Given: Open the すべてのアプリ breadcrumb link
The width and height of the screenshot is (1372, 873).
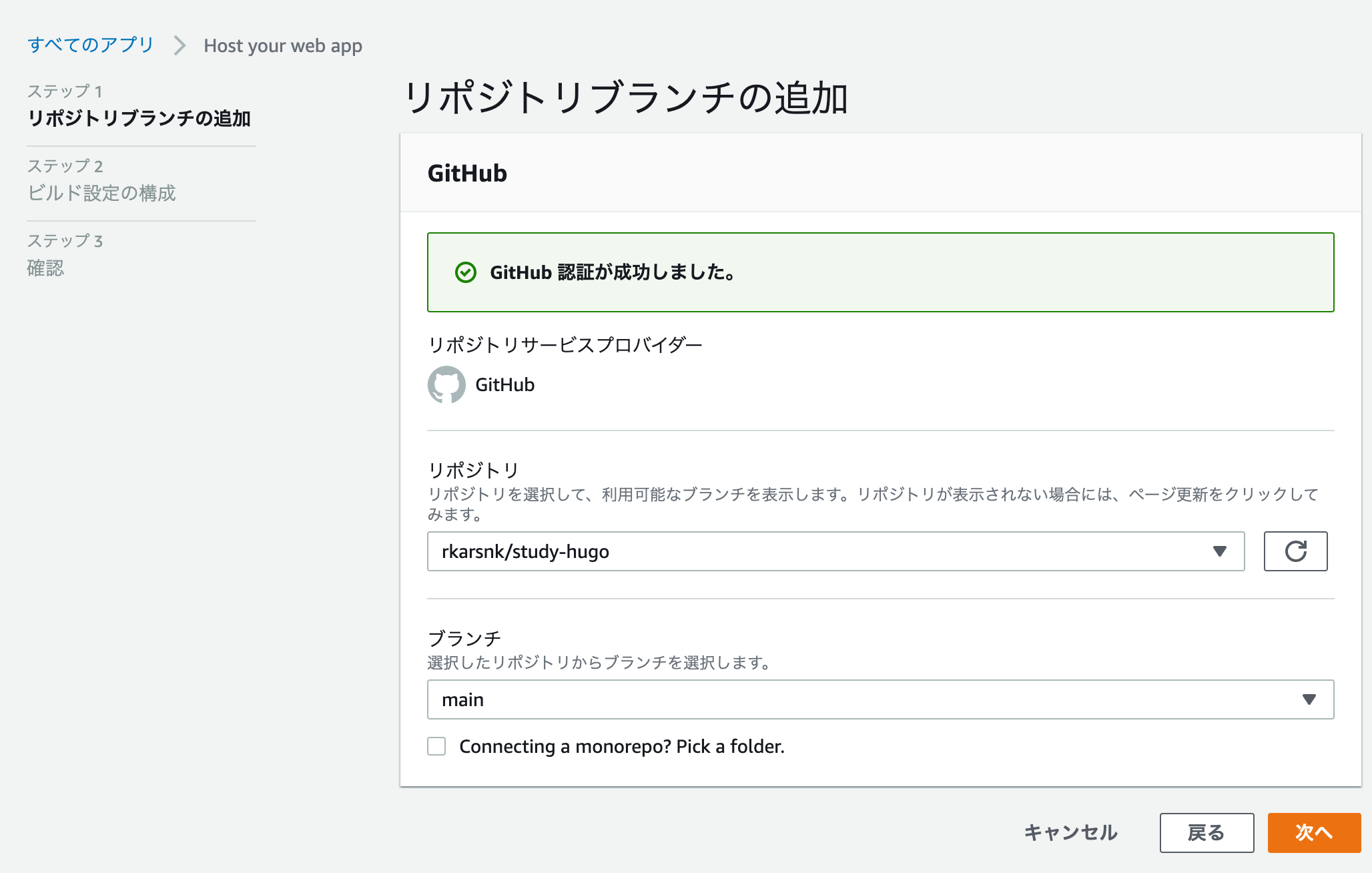Looking at the screenshot, I should pyautogui.click(x=91, y=45).
